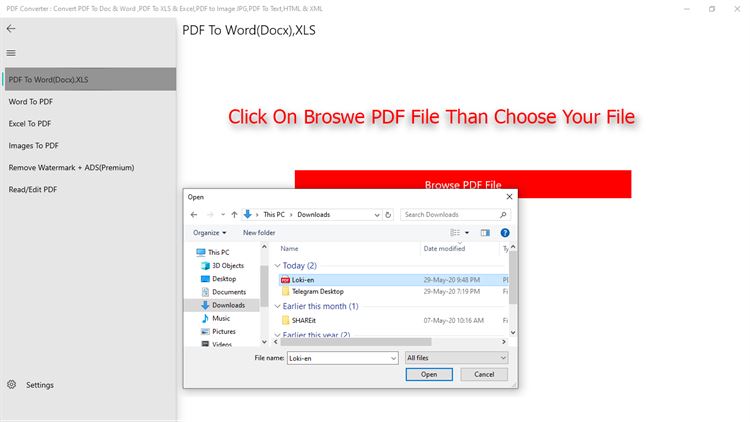Open the All files type dropdown
750x422 pixels.
pos(456,357)
